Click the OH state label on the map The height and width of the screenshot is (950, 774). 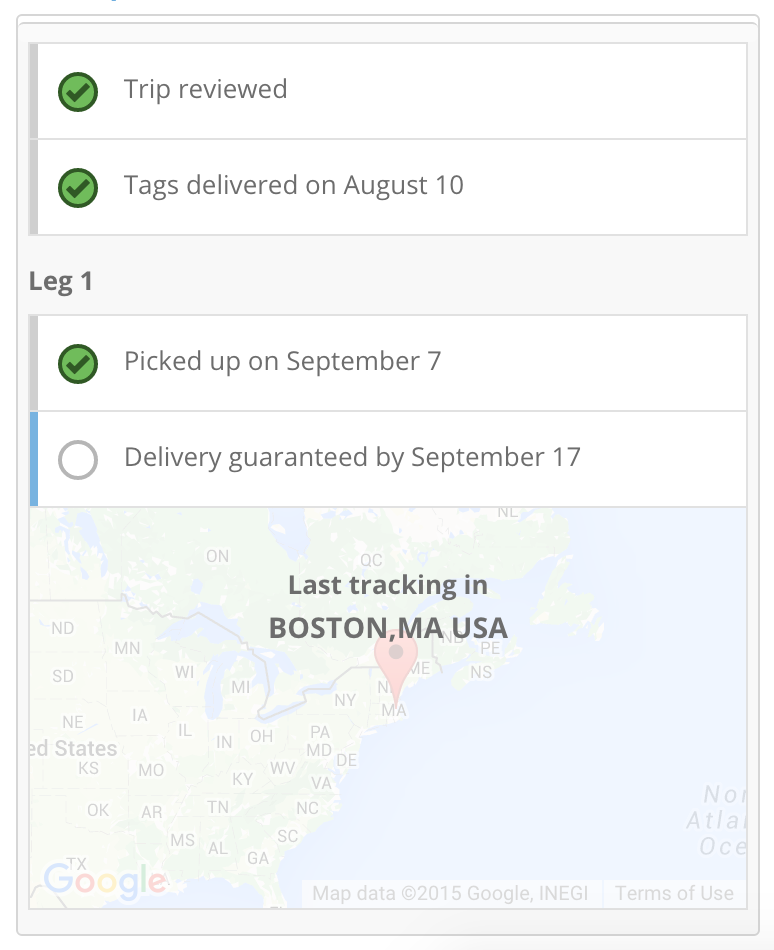[262, 736]
